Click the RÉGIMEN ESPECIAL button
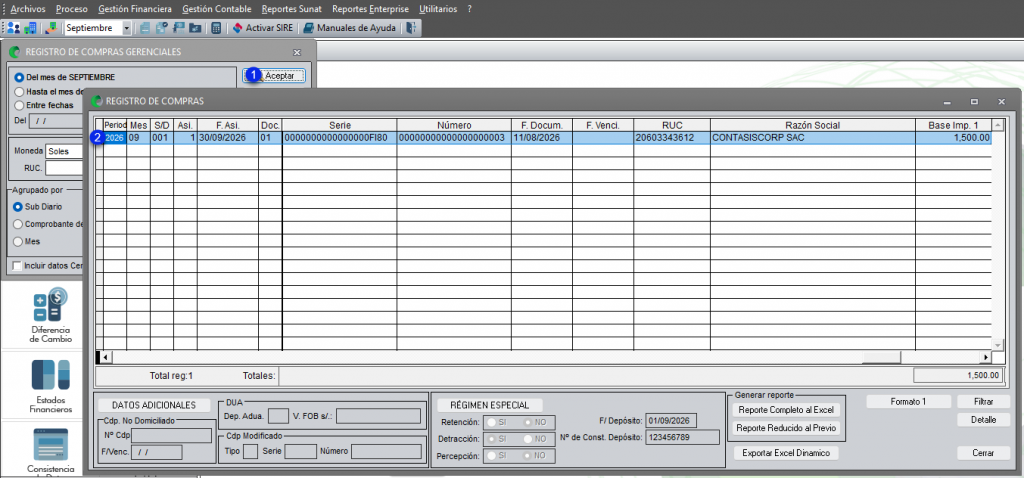The width and height of the screenshot is (1024, 478). (x=489, y=406)
